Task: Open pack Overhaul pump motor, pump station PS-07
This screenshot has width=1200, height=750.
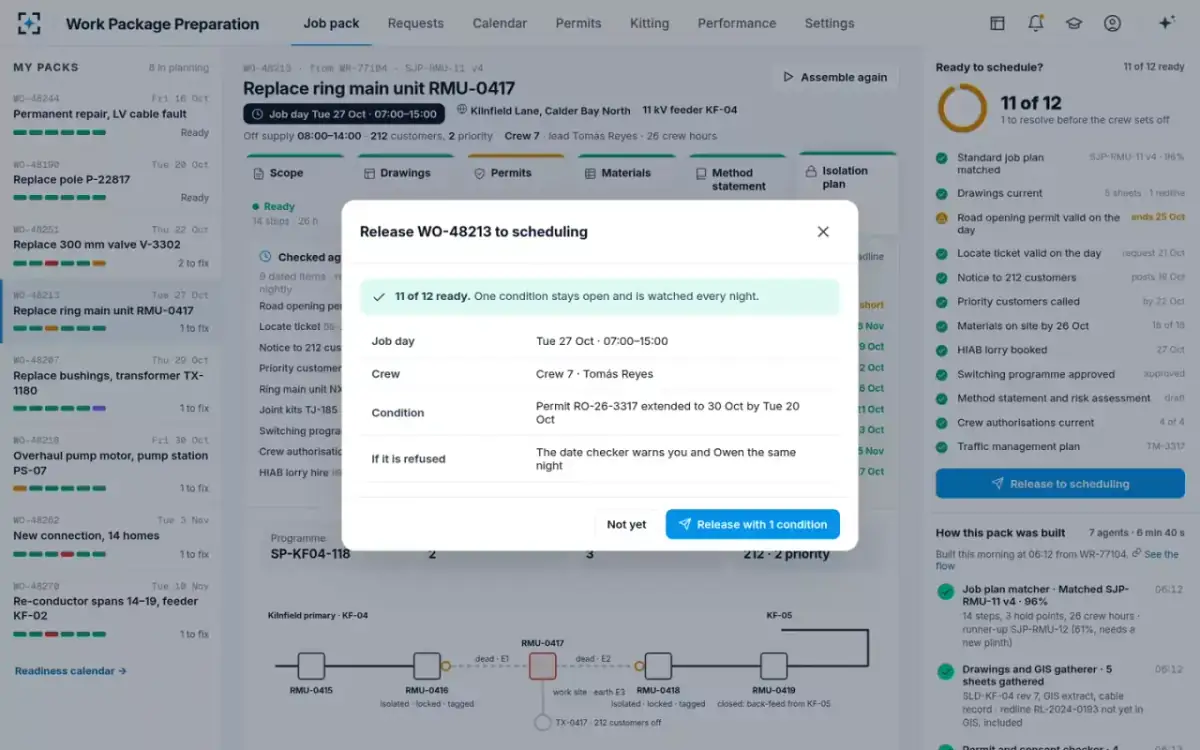Action: click(x=110, y=464)
